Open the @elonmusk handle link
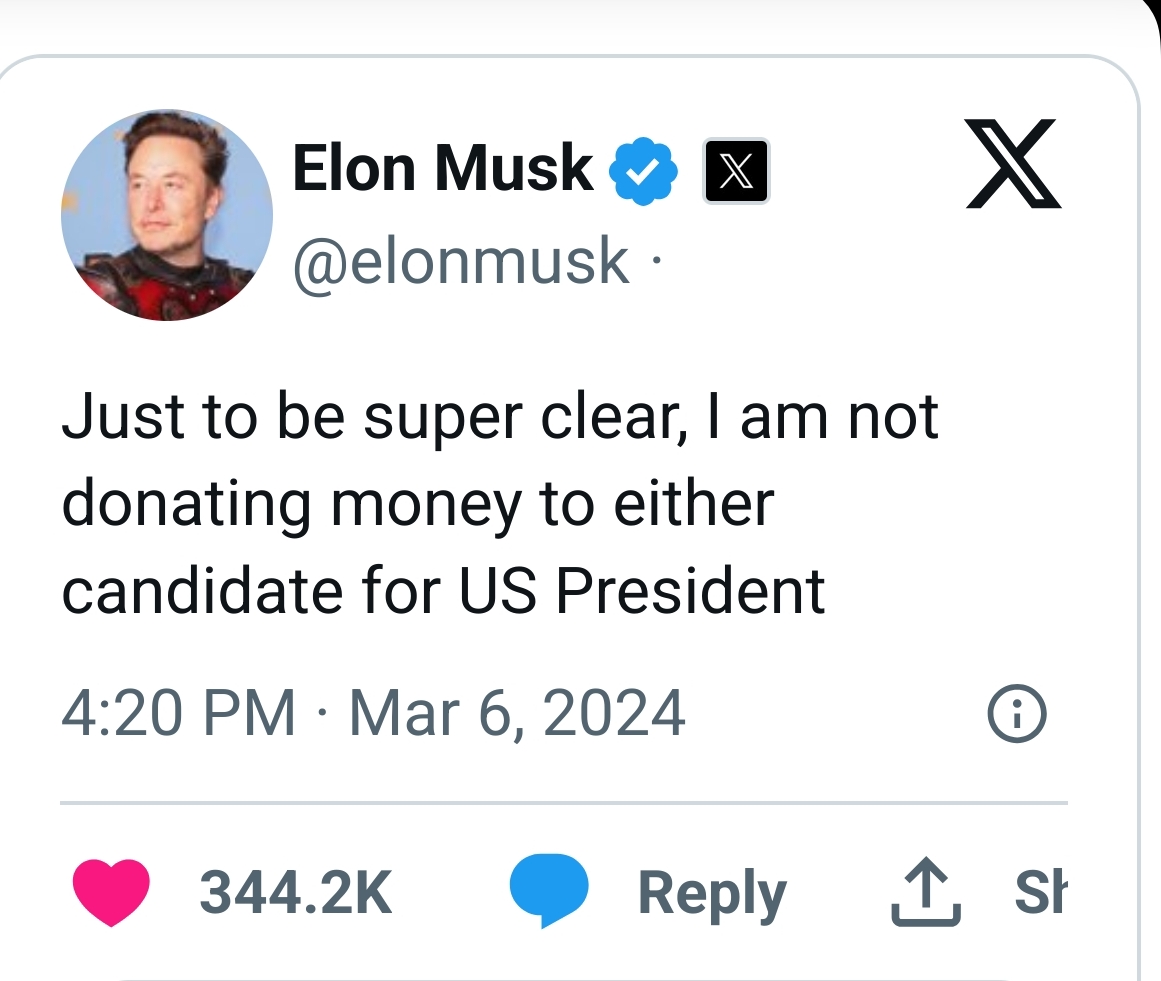This screenshot has width=1161, height=981. tap(461, 261)
